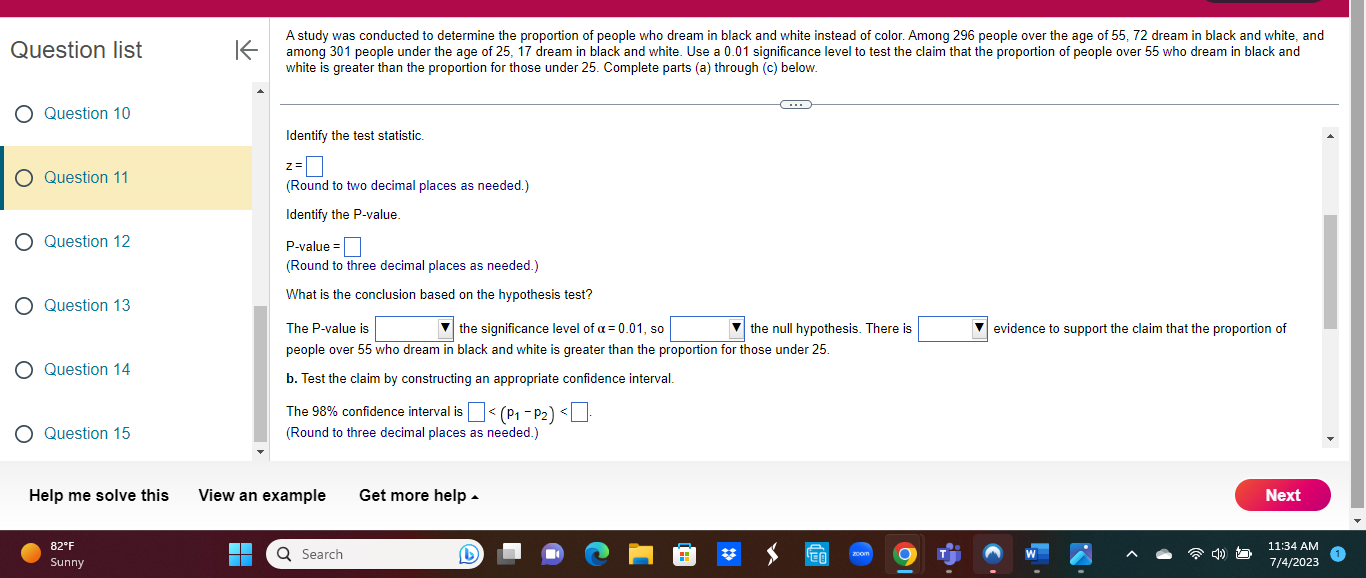The image size is (1366, 578).
Task: Open the Microsoft Store from the taskbar
Action: [685, 553]
